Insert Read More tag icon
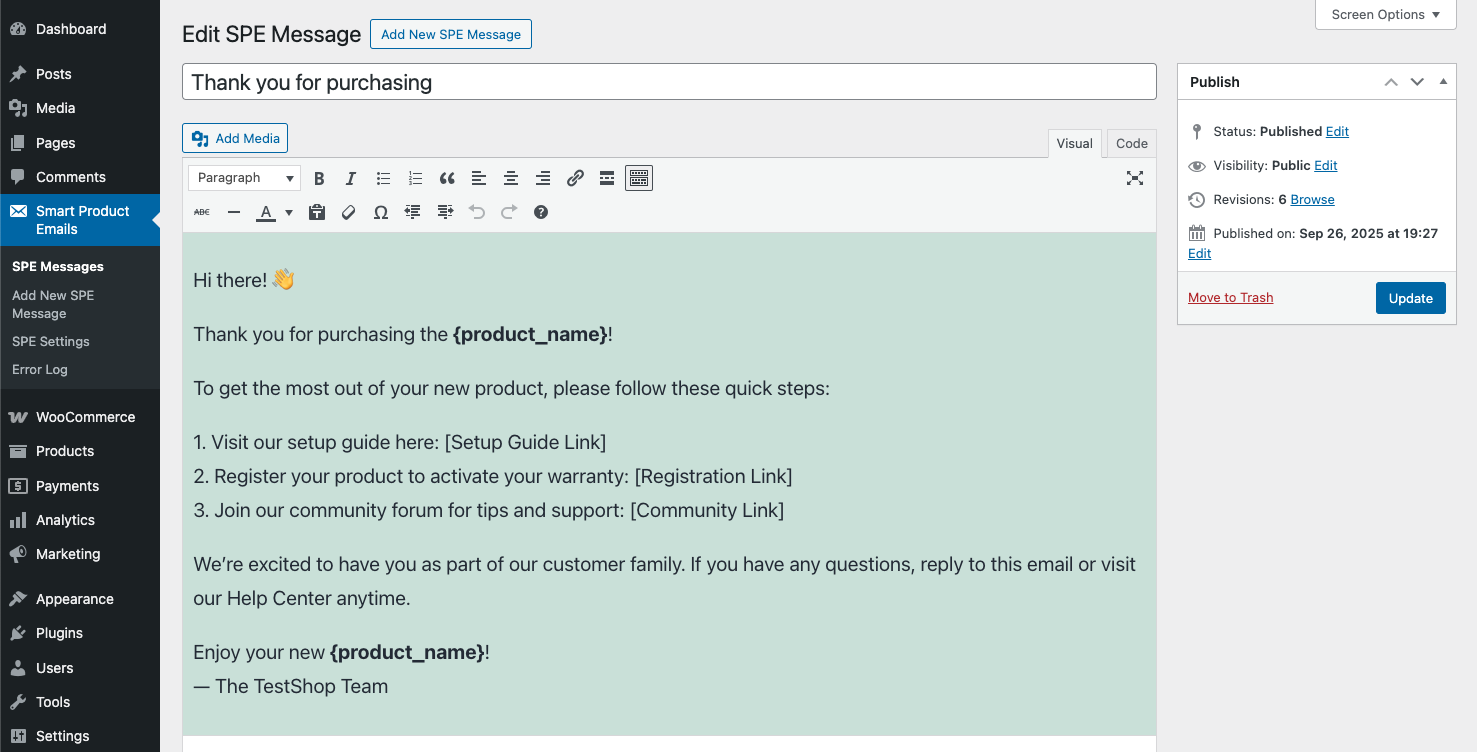 (x=607, y=178)
